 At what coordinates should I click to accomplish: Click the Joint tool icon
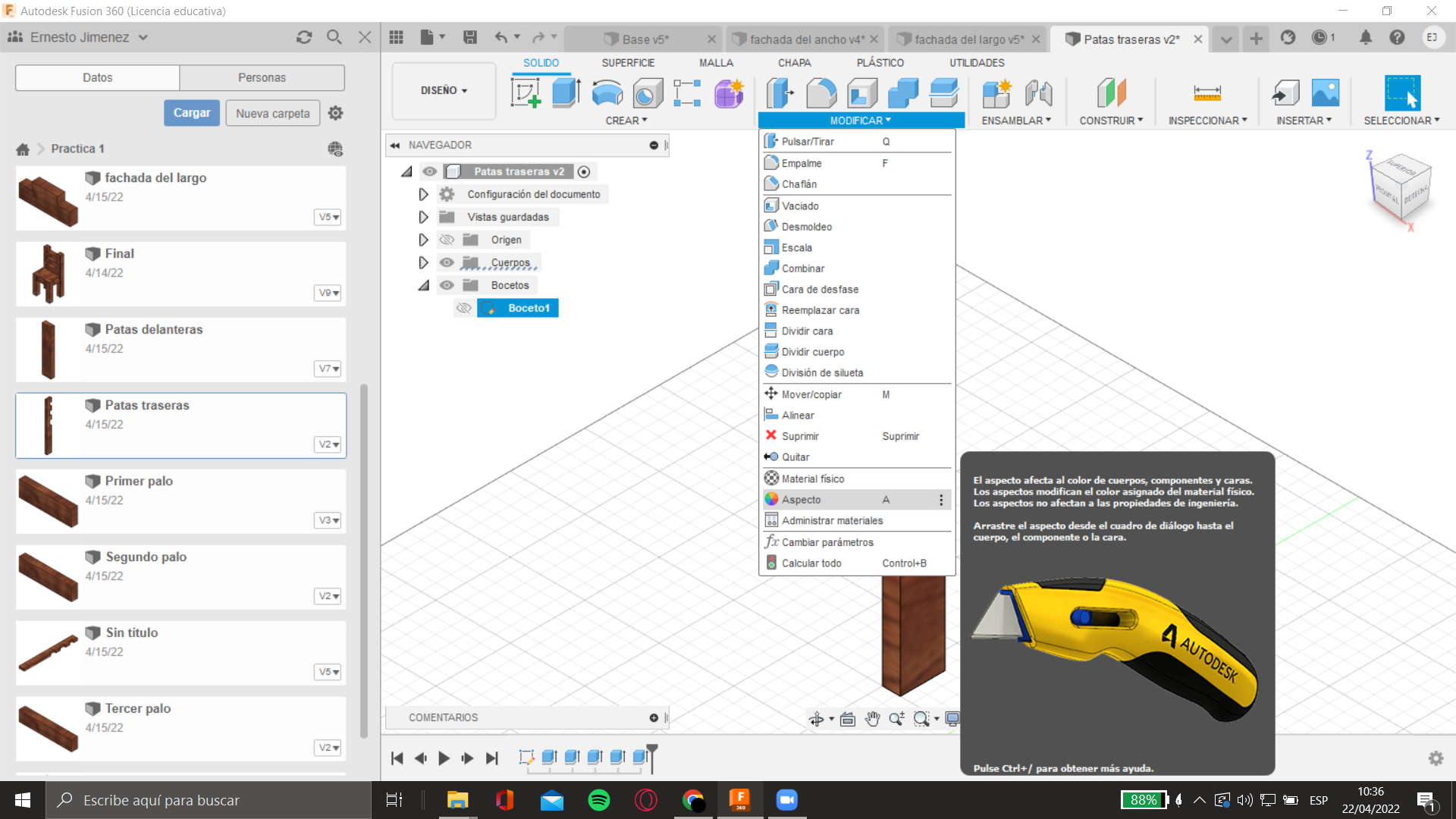point(1038,93)
